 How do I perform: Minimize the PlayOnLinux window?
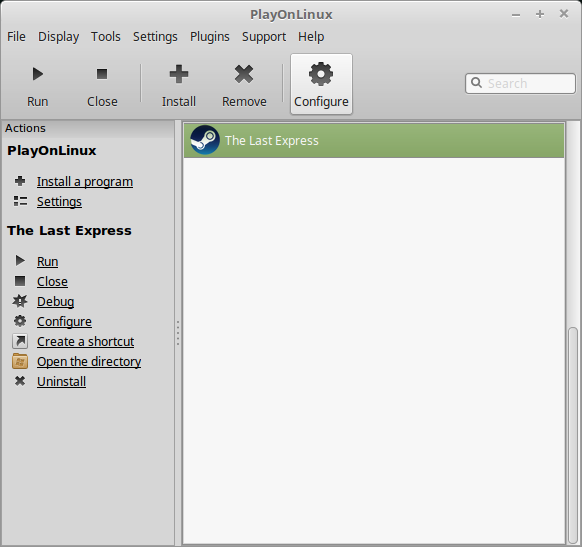(x=516, y=15)
